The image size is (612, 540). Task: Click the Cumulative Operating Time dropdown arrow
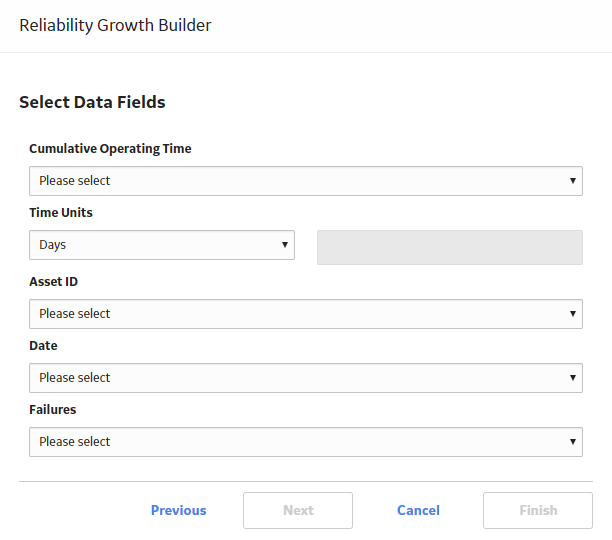click(573, 181)
